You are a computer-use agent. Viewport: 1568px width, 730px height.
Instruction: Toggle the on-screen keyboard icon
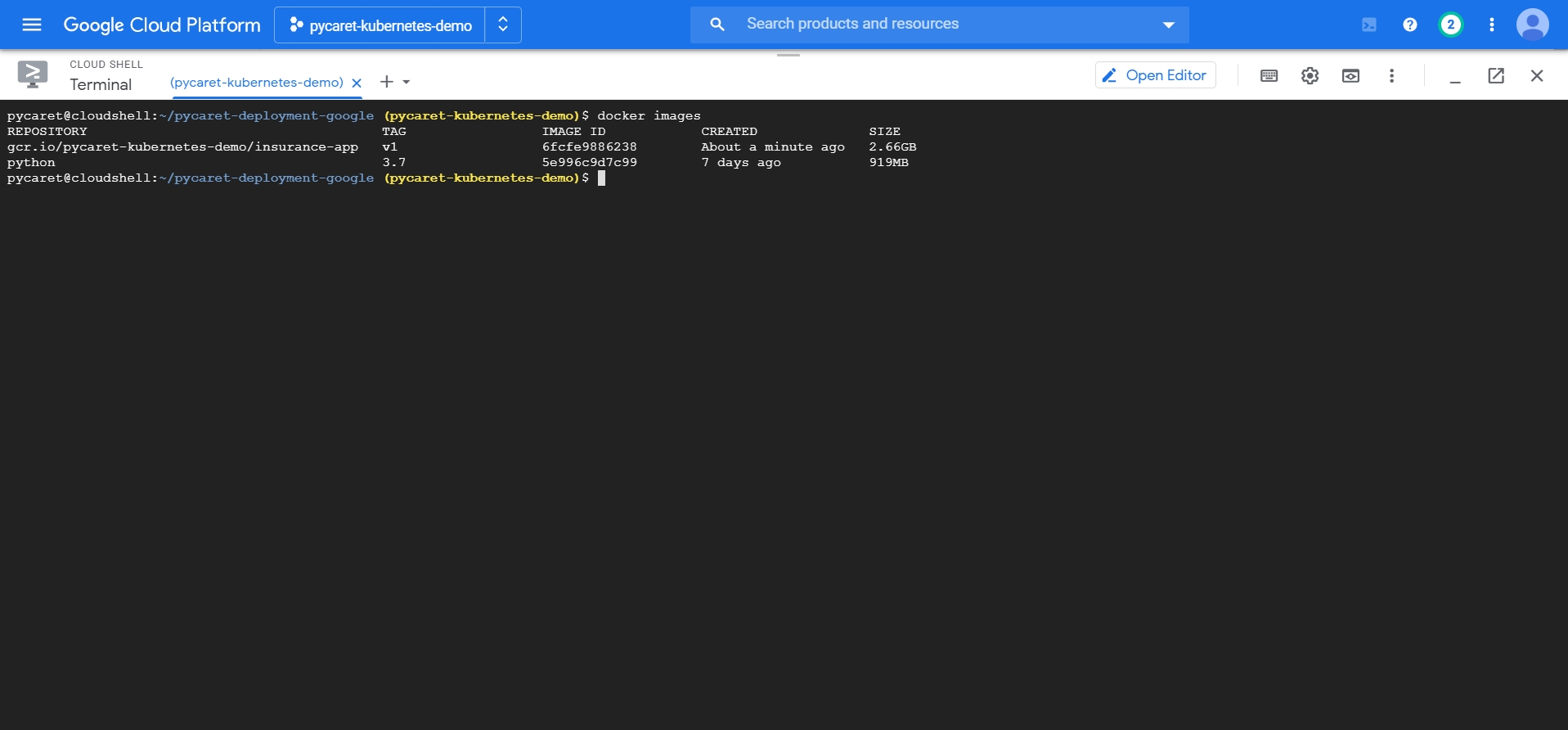[x=1269, y=76]
